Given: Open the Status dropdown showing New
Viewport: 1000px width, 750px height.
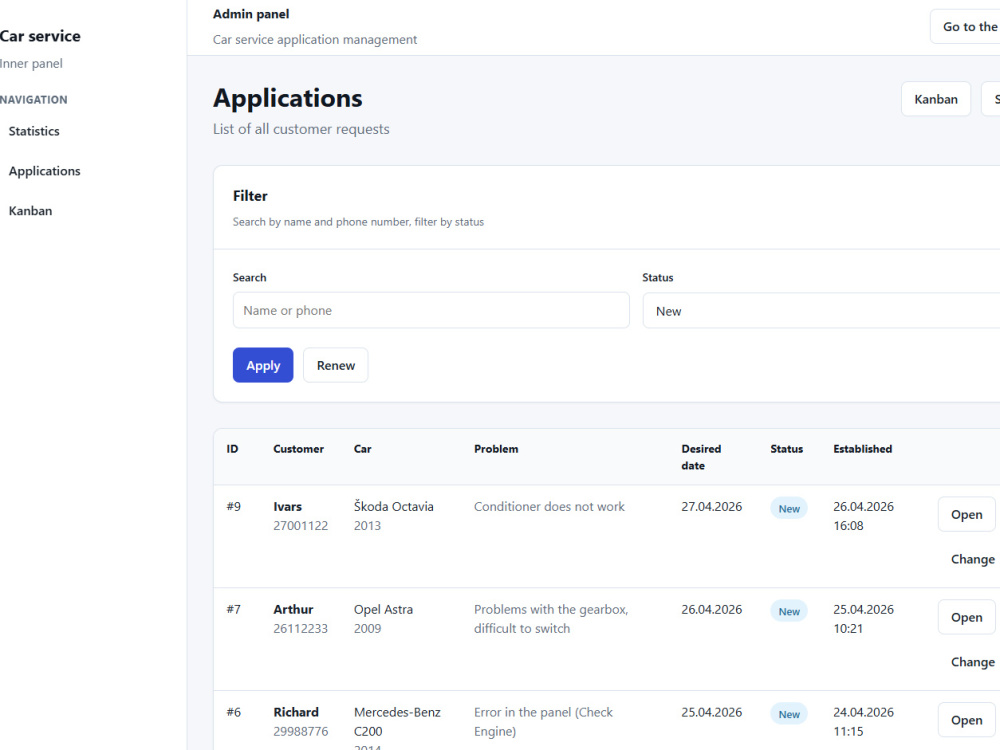Looking at the screenshot, I should coord(821,311).
